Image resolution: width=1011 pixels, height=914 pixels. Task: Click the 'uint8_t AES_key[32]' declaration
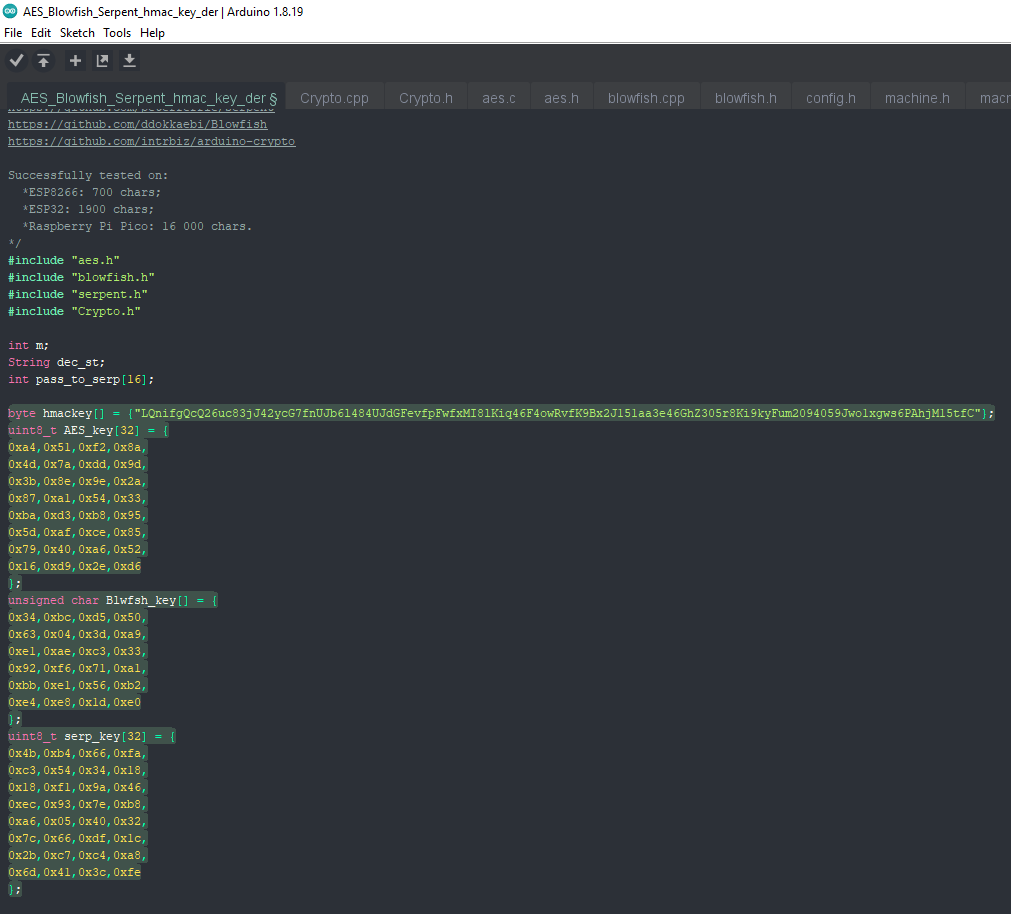[88, 431]
